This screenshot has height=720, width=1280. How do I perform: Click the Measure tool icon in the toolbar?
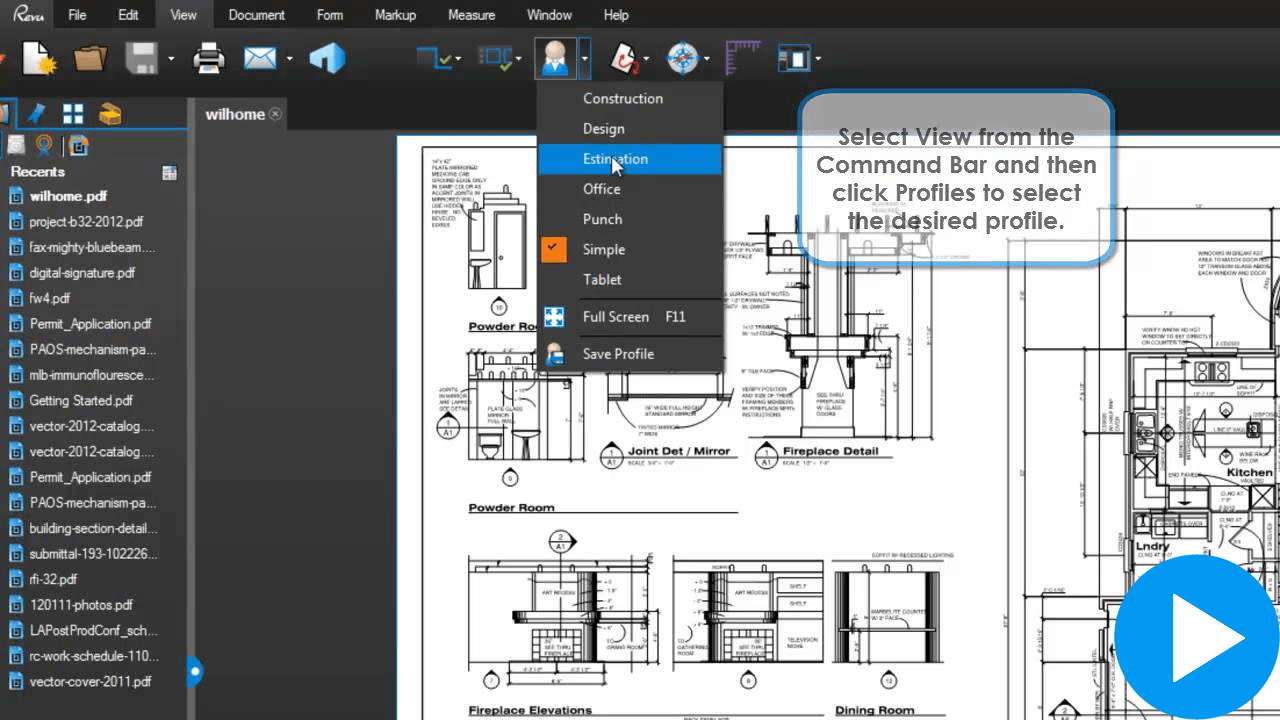coord(741,57)
